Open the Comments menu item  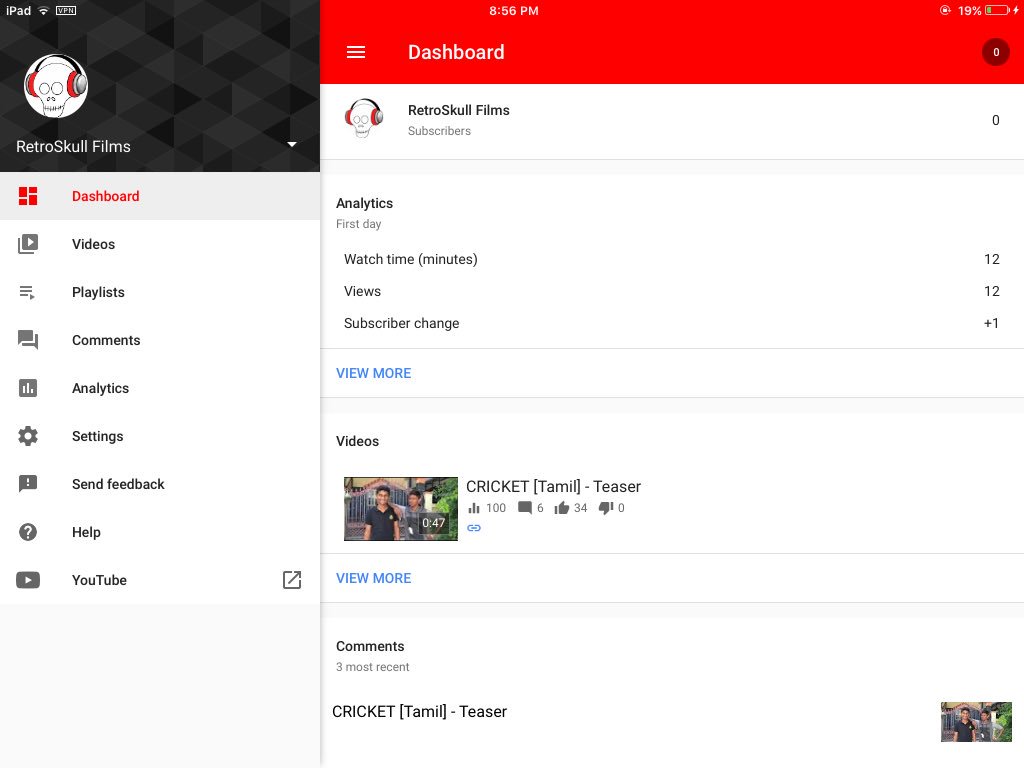pos(160,340)
